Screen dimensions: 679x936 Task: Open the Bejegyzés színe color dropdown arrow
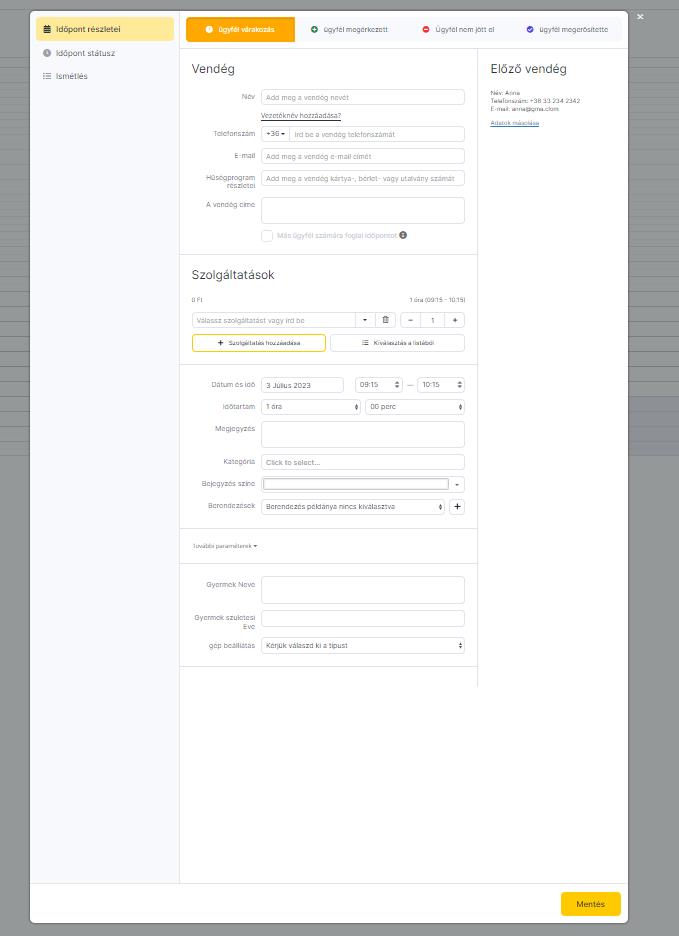point(457,485)
